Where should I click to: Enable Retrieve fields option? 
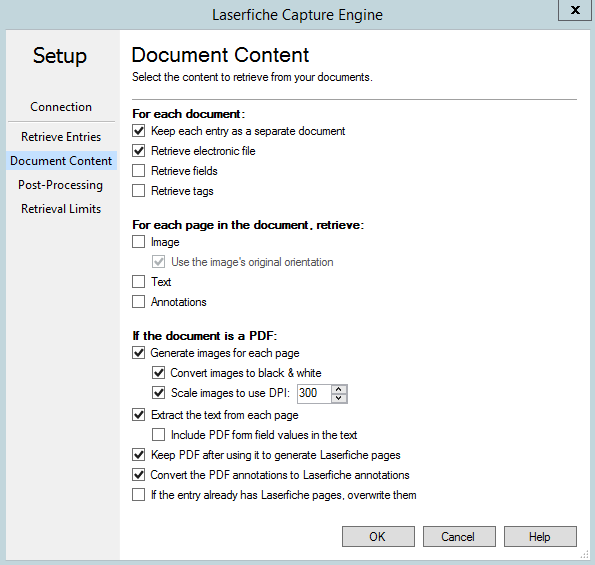coord(139,171)
